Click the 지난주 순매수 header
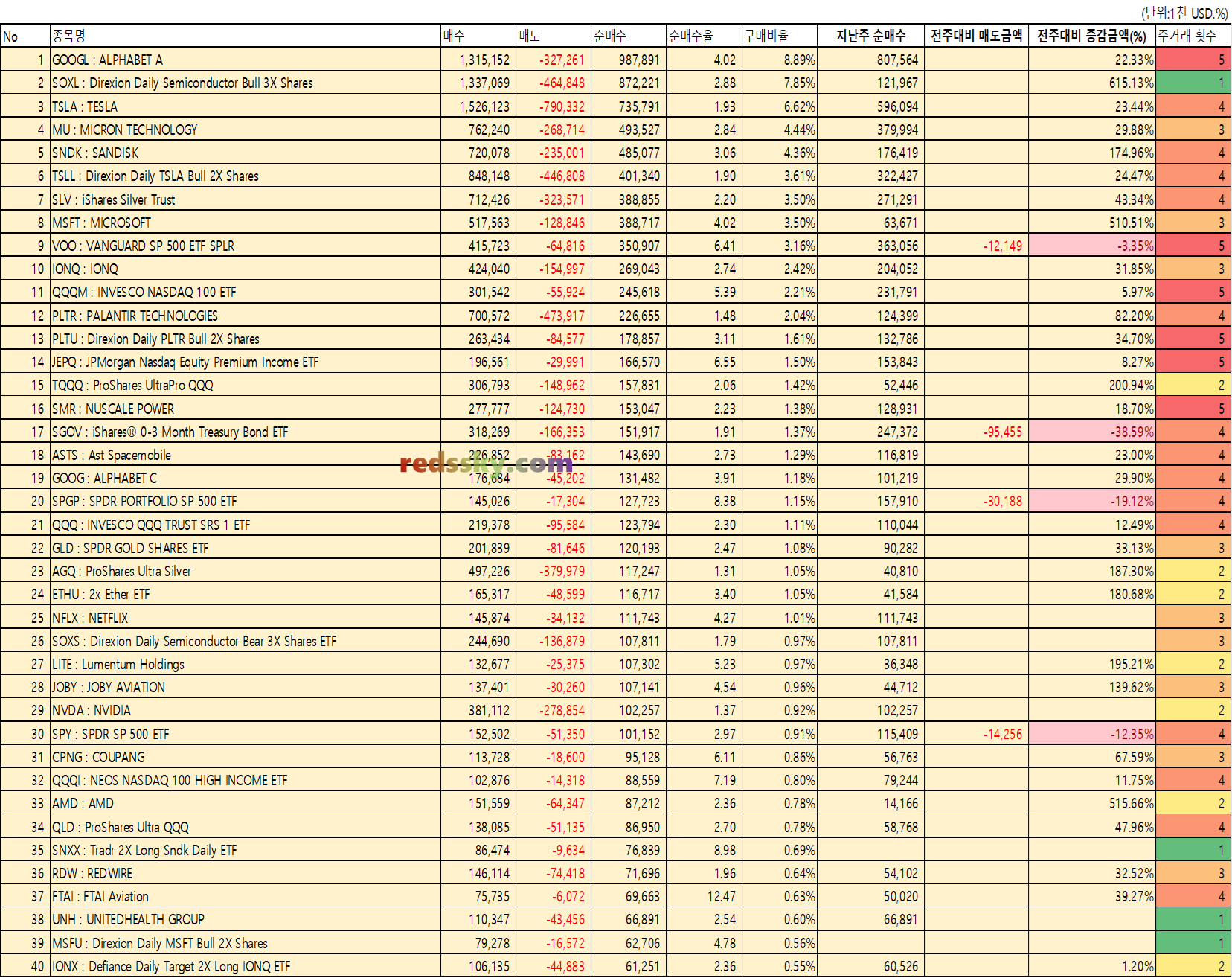 (870, 36)
